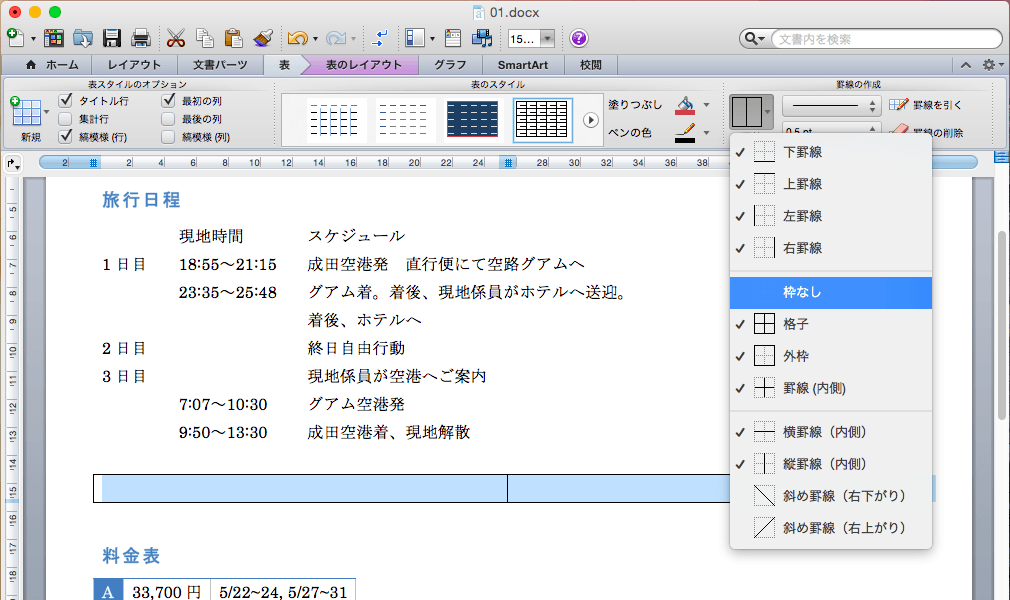Switch to the レイアウト tab
The height and width of the screenshot is (600, 1010).
tap(134, 64)
